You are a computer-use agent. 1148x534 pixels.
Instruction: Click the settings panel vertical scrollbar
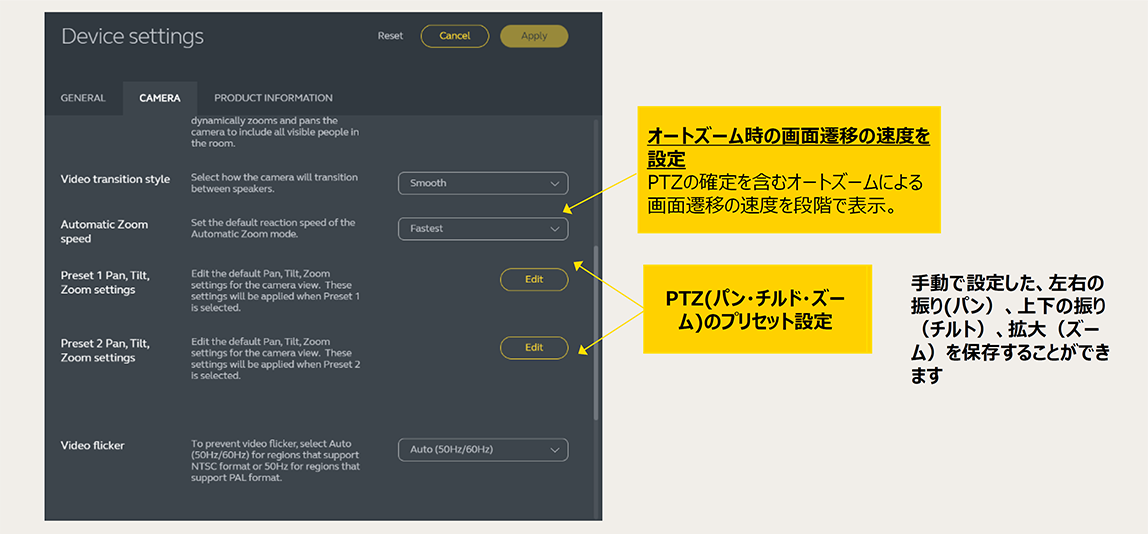pos(596,332)
